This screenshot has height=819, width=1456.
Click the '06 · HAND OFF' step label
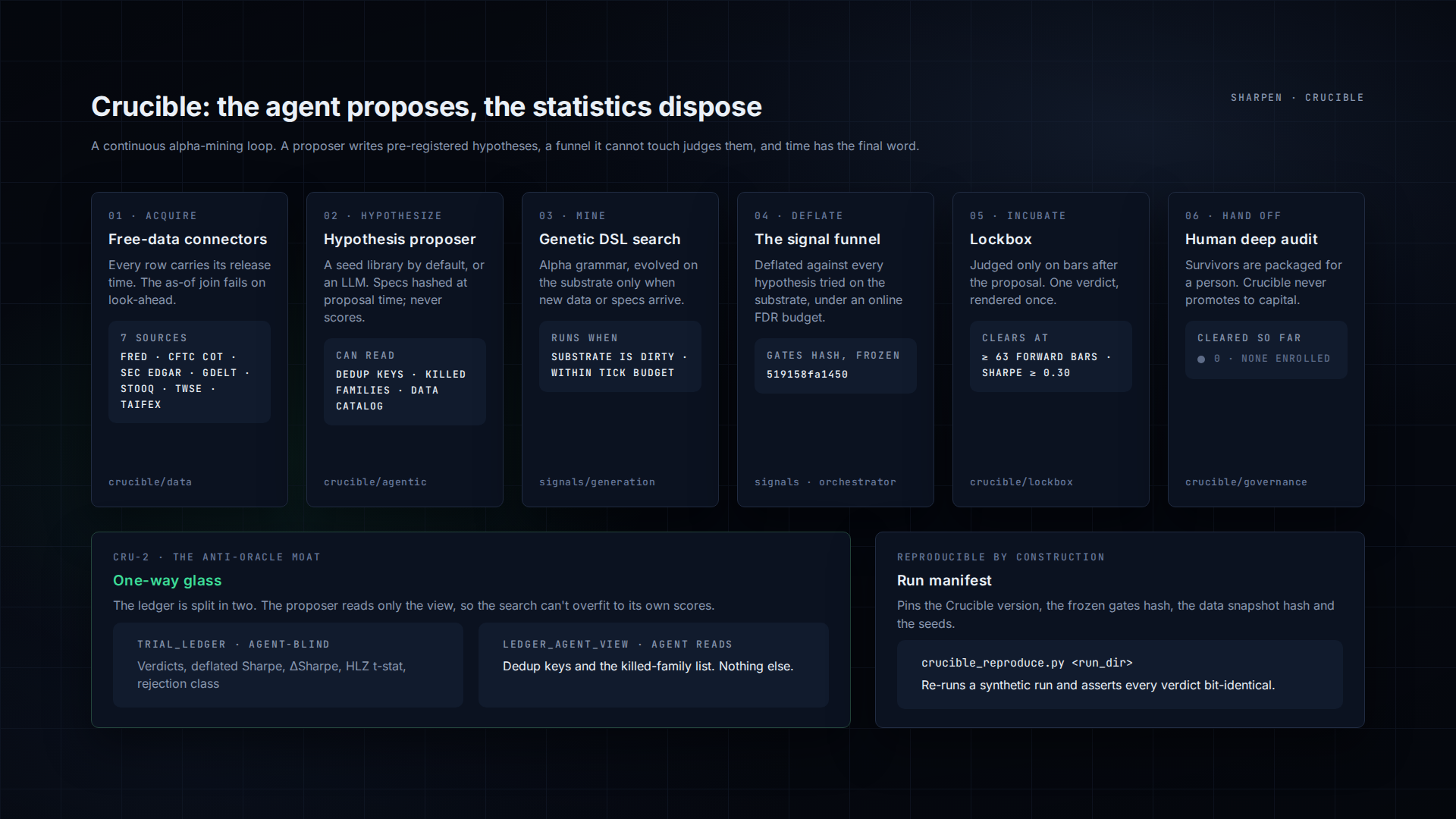click(1233, 216)
